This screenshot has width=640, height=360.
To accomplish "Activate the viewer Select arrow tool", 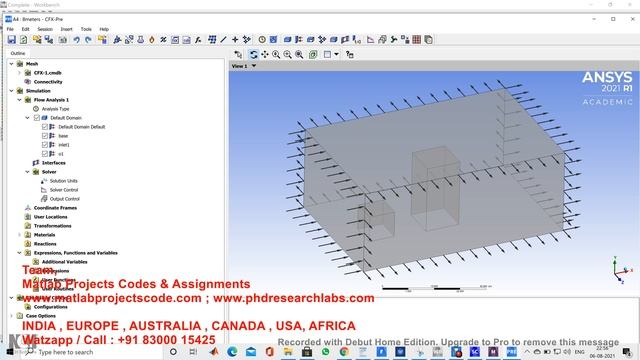I will [x=238, y=54].
